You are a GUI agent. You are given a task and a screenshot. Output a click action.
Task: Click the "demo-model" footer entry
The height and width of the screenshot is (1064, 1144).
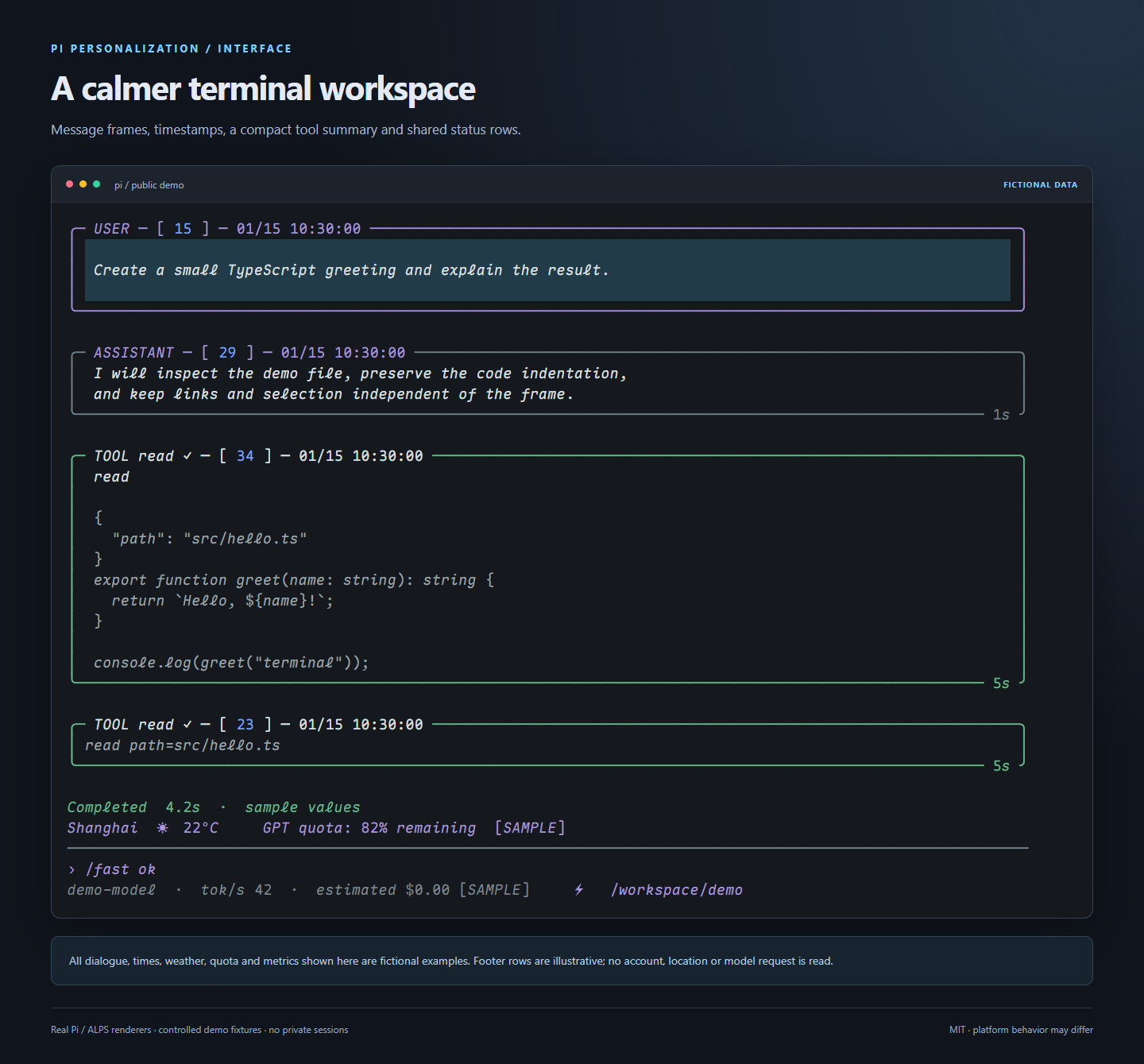coord(112,890)
